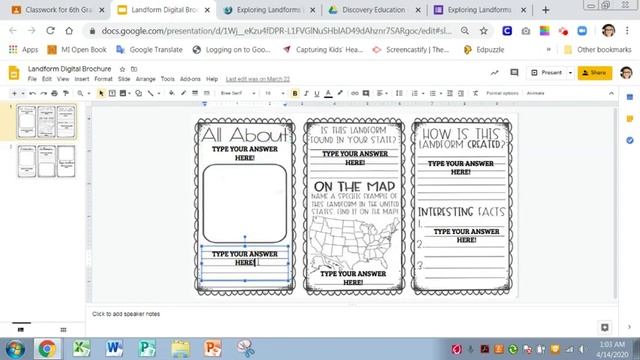Open the numbered list dropdown arrow
The height and width of the screenshot is (360, 640).
[x=423, y=93]
